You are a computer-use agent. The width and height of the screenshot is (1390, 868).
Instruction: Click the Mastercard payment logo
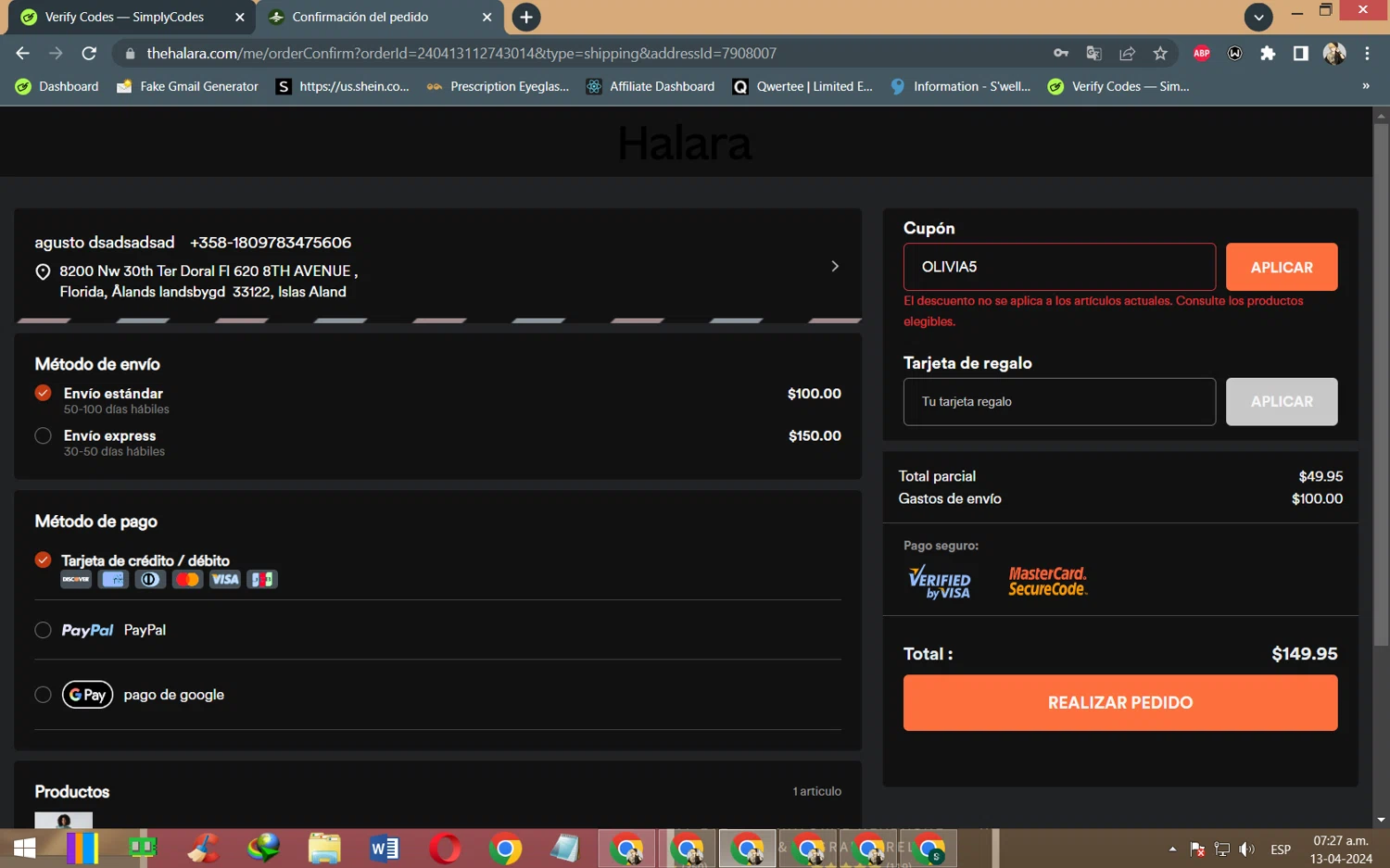(187, 579)
